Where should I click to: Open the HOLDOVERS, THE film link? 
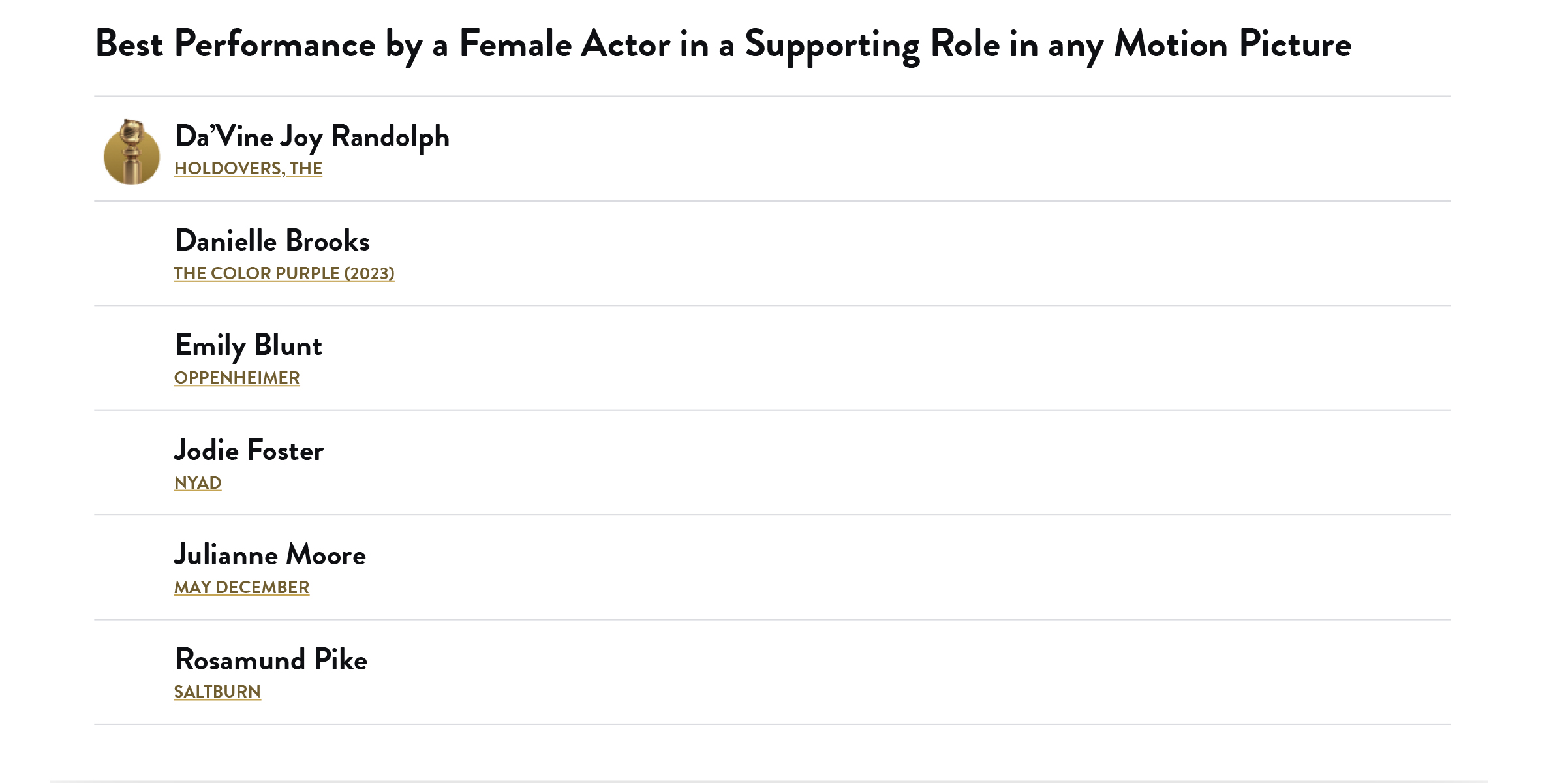point(247,168)
